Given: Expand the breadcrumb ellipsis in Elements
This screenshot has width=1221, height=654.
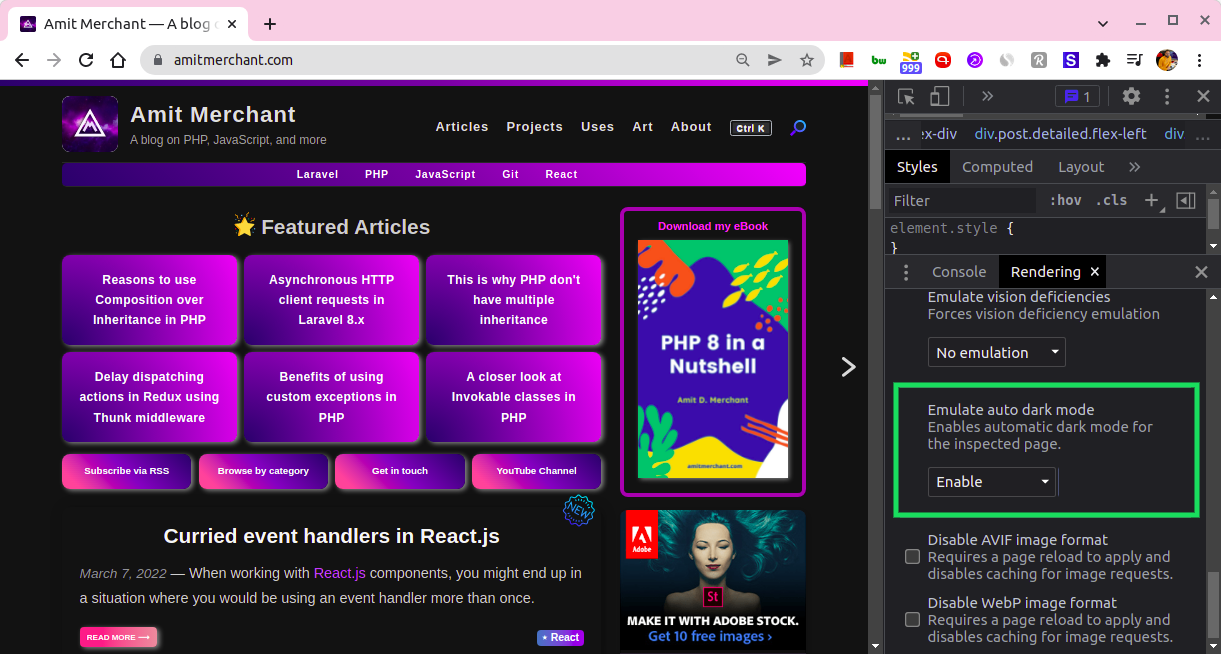Looking at the screenshot, I should pyautogui.click(x=903, y=134).
